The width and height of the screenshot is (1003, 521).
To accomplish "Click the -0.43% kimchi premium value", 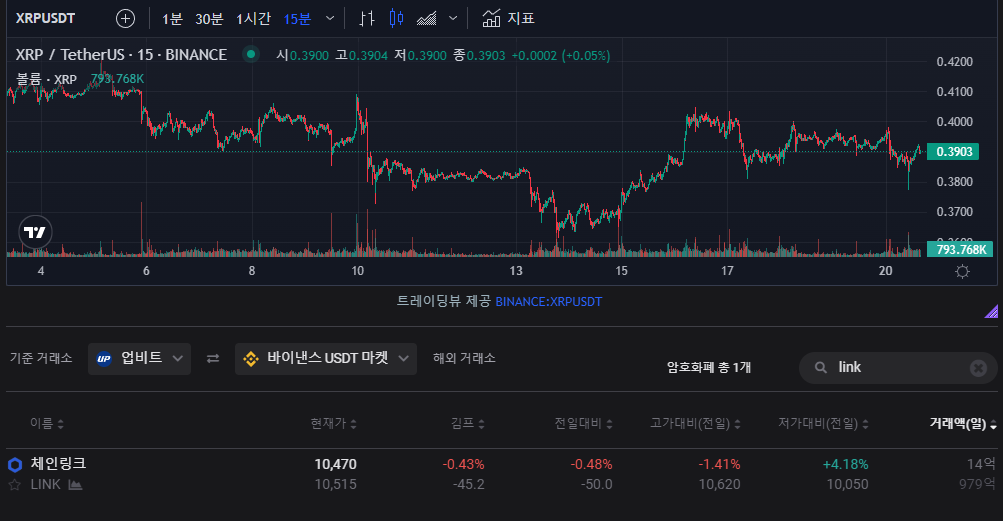I will pos(463,465).
